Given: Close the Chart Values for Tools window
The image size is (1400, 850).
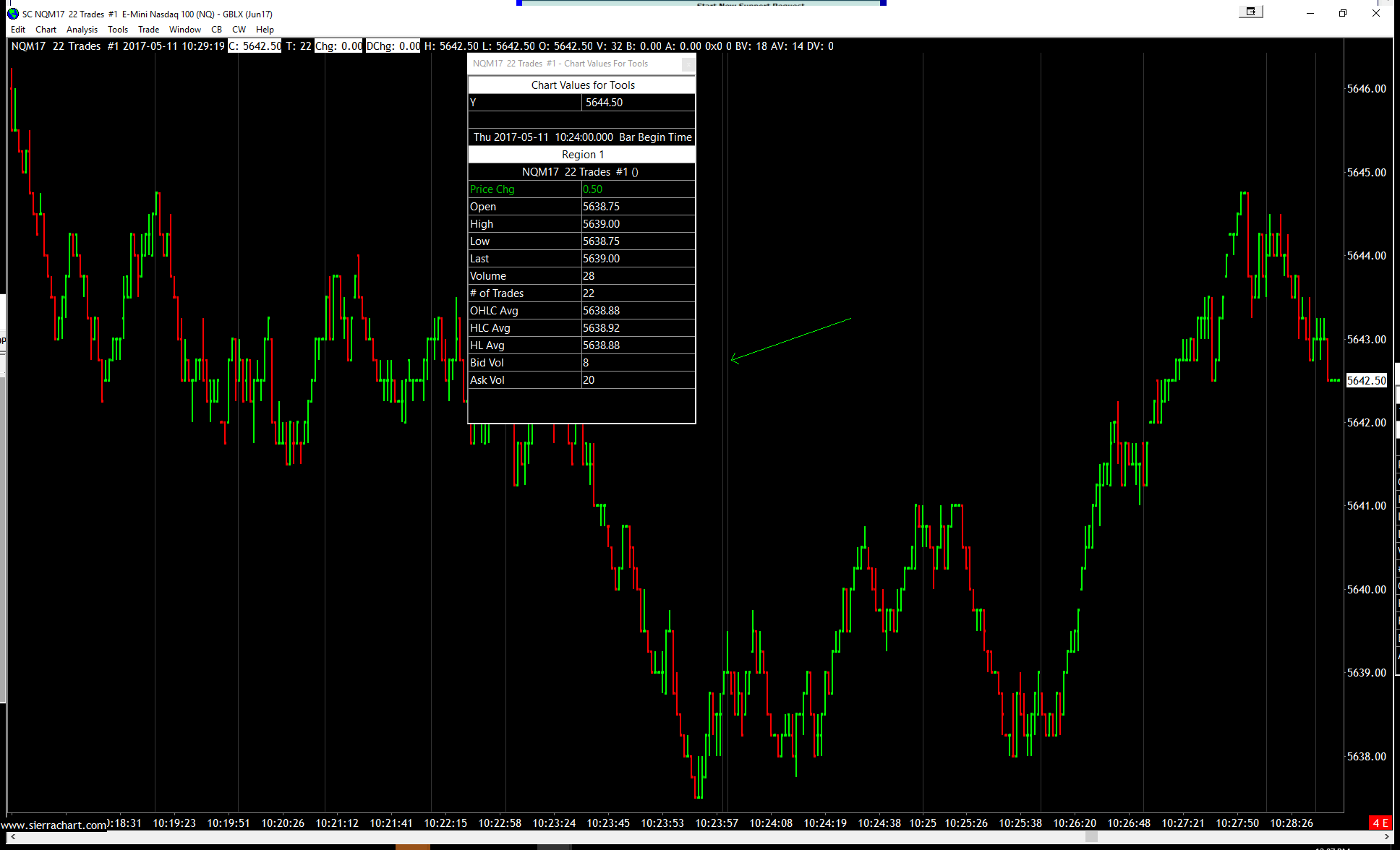Looking at the screenshot, I should click(688, 64).
